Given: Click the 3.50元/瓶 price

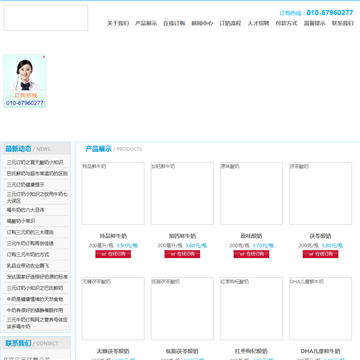Looking at the screenshot, I should pyautogui.click(x=127, y=246).
